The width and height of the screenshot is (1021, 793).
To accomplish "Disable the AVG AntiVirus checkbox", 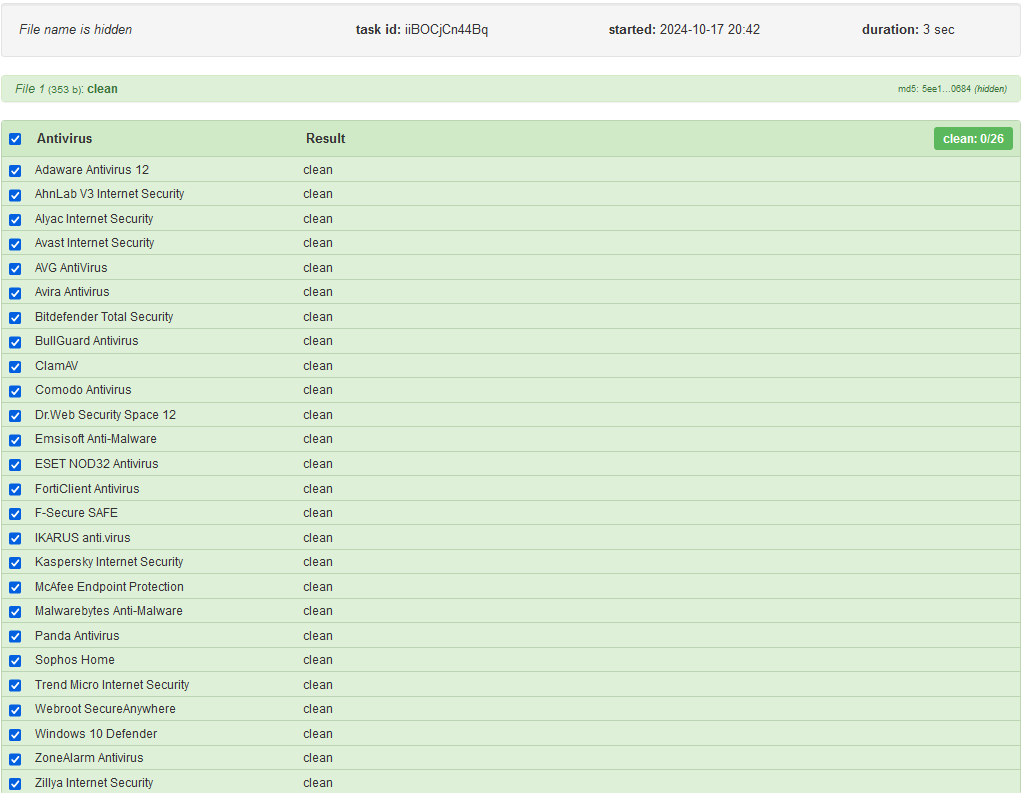I will [15, 268].
